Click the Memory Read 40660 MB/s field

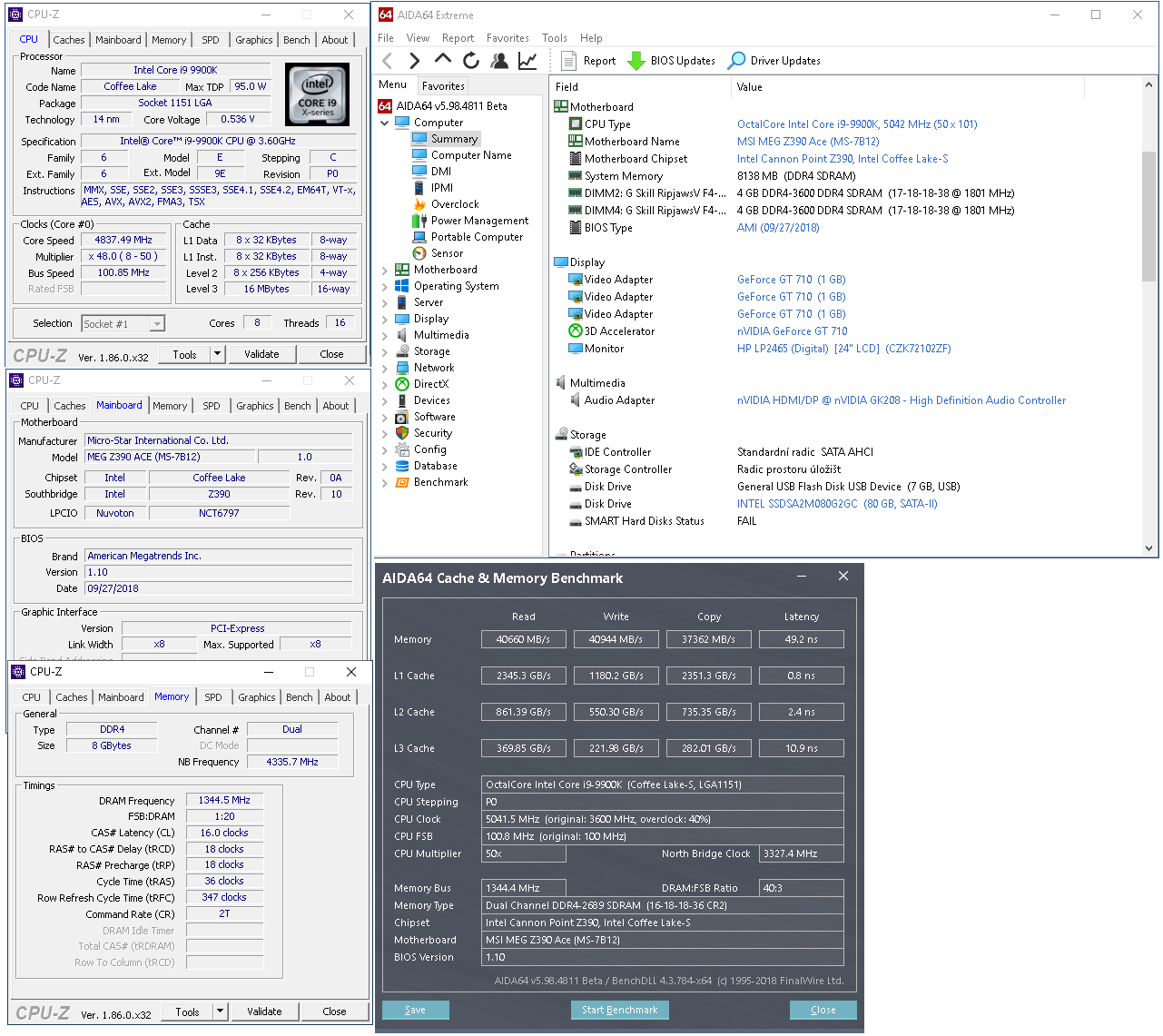(524, 639)
